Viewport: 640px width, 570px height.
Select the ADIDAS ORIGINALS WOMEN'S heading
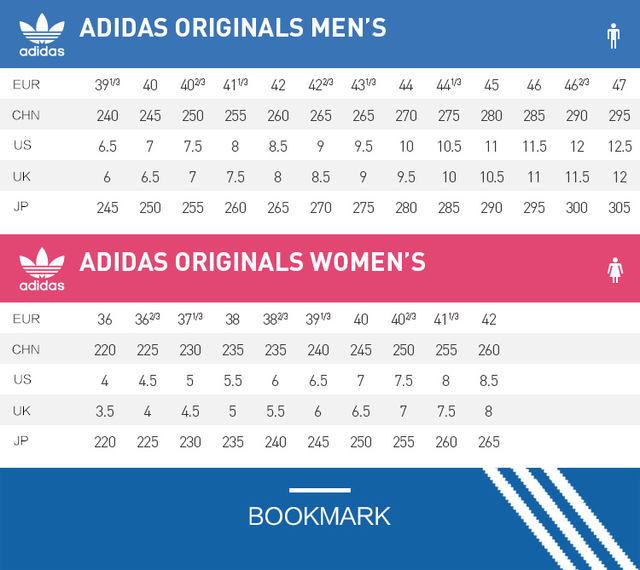point(252,262)
